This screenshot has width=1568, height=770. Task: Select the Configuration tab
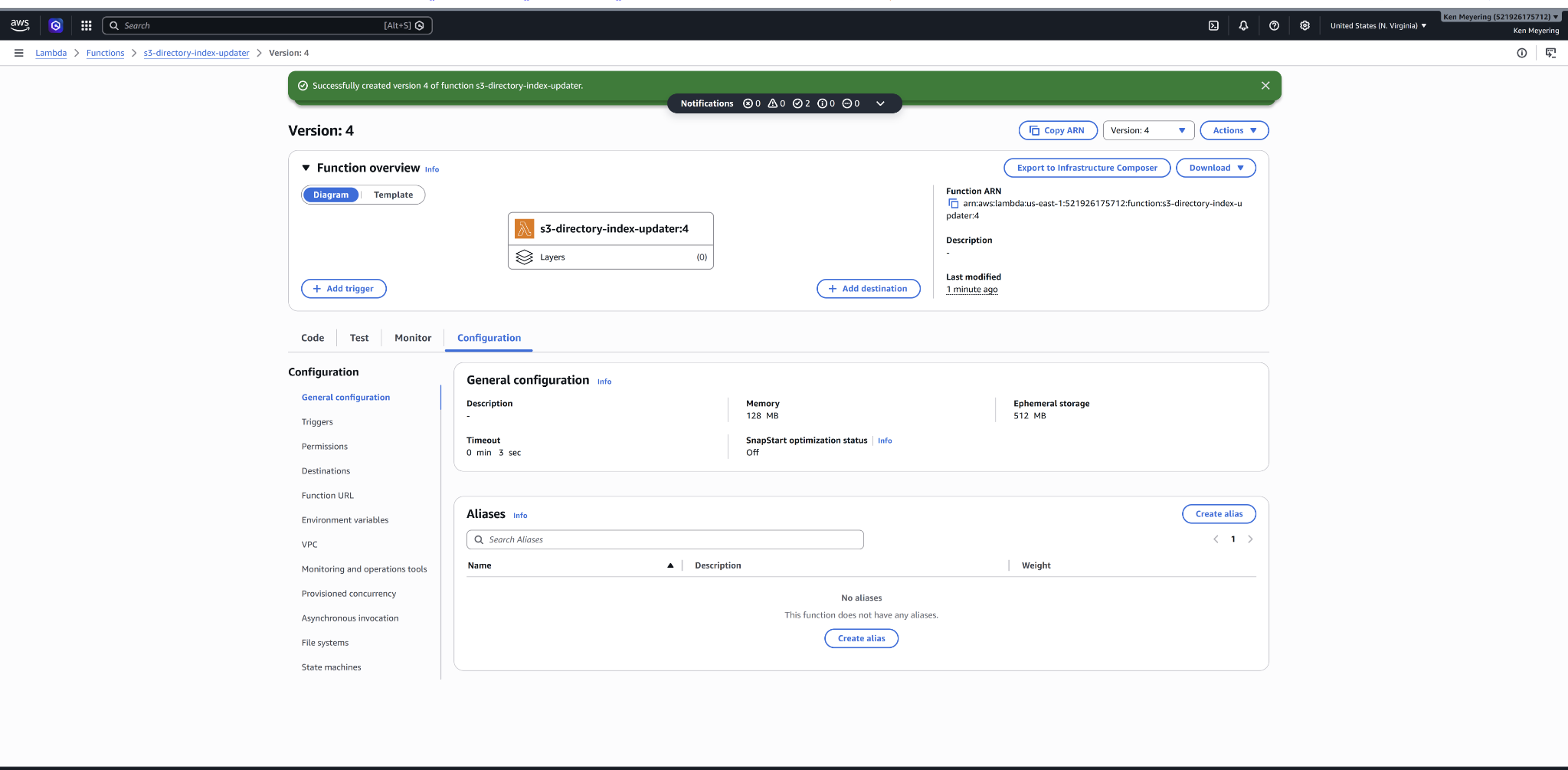coord(489,338)
